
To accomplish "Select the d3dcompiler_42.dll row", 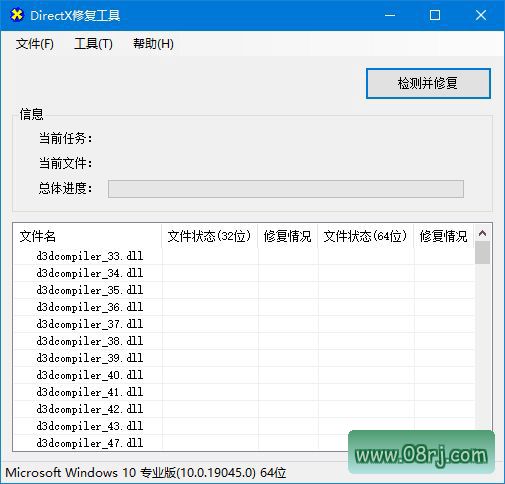I will tap(244, 409).
